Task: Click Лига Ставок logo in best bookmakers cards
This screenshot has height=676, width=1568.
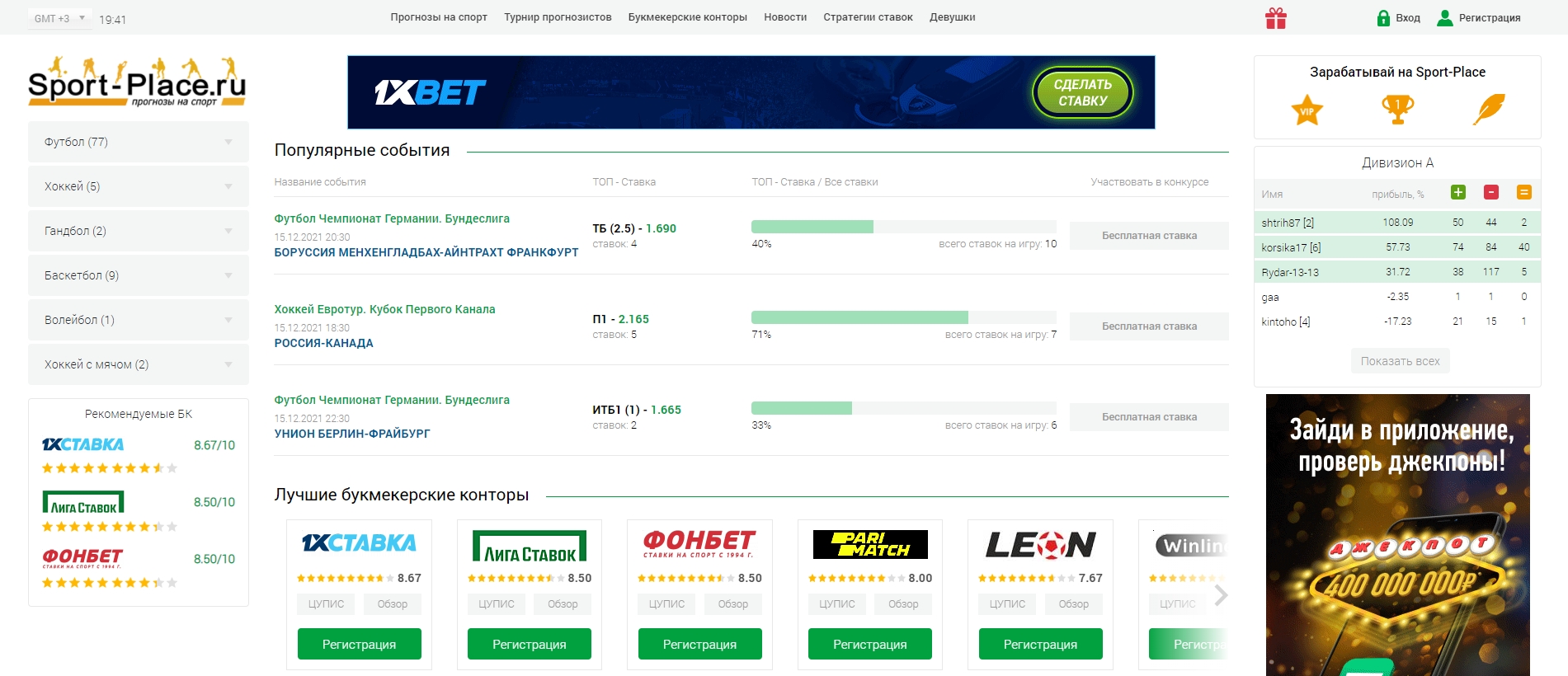Action: [x=530, y=546]
